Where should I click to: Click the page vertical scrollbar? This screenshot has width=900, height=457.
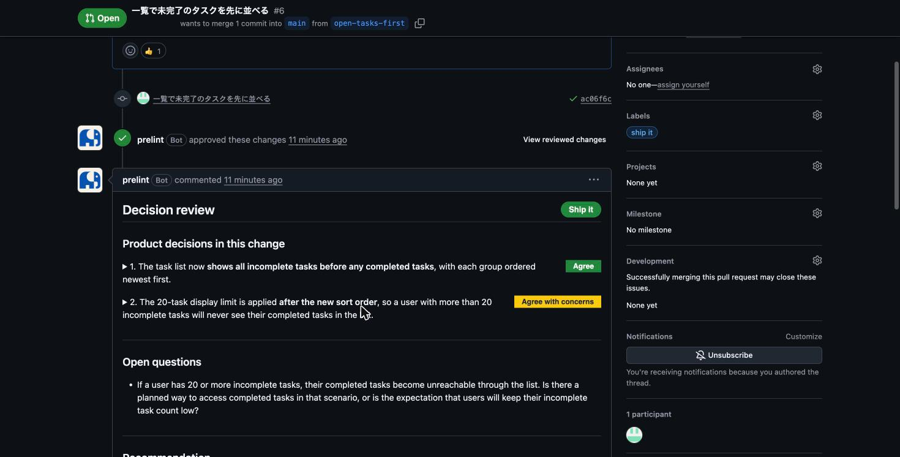coord(896,135)
